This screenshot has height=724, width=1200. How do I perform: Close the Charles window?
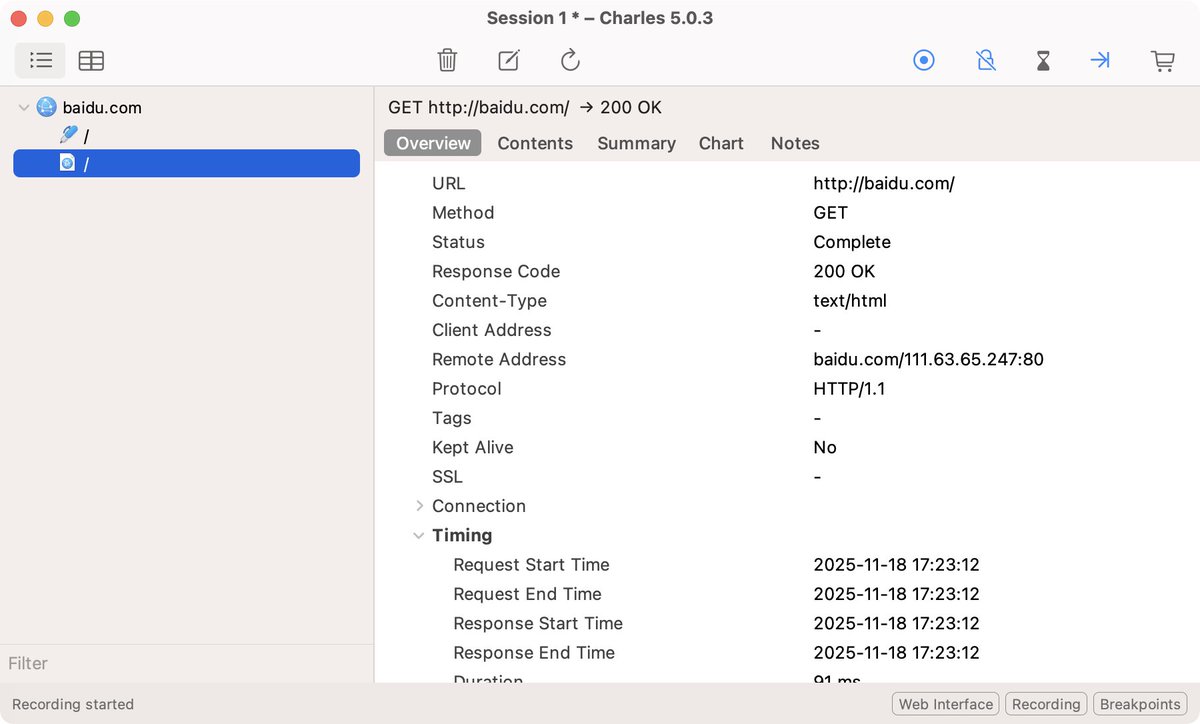tap(18, 18)
